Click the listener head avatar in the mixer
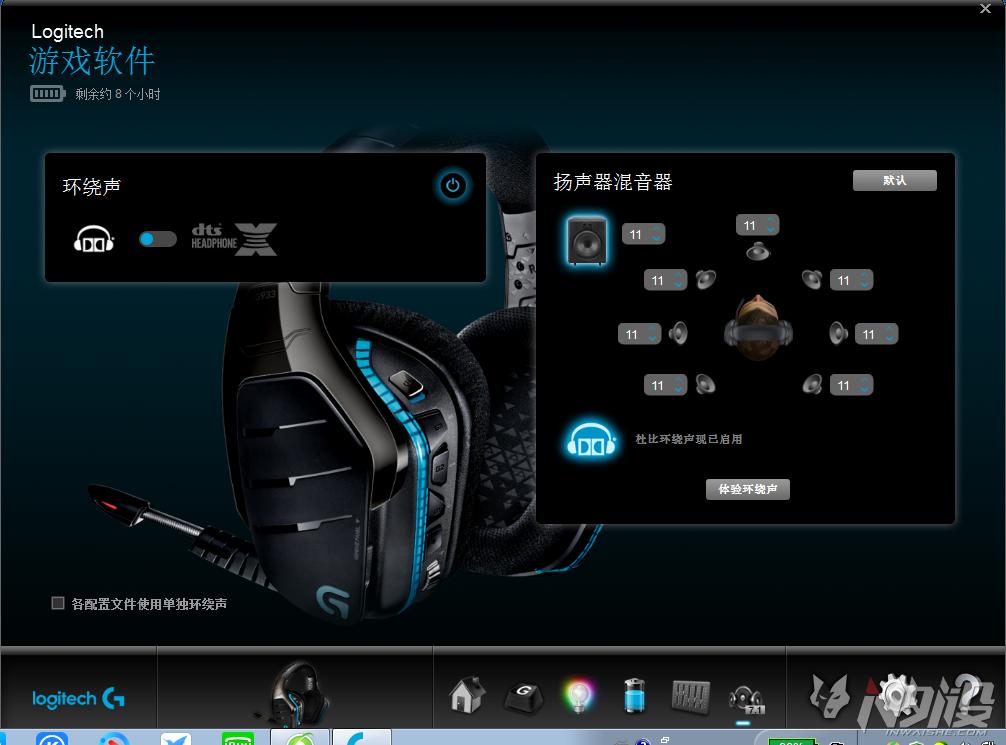This screenshot has width=1006, height=745. click(x=758, y=333)
